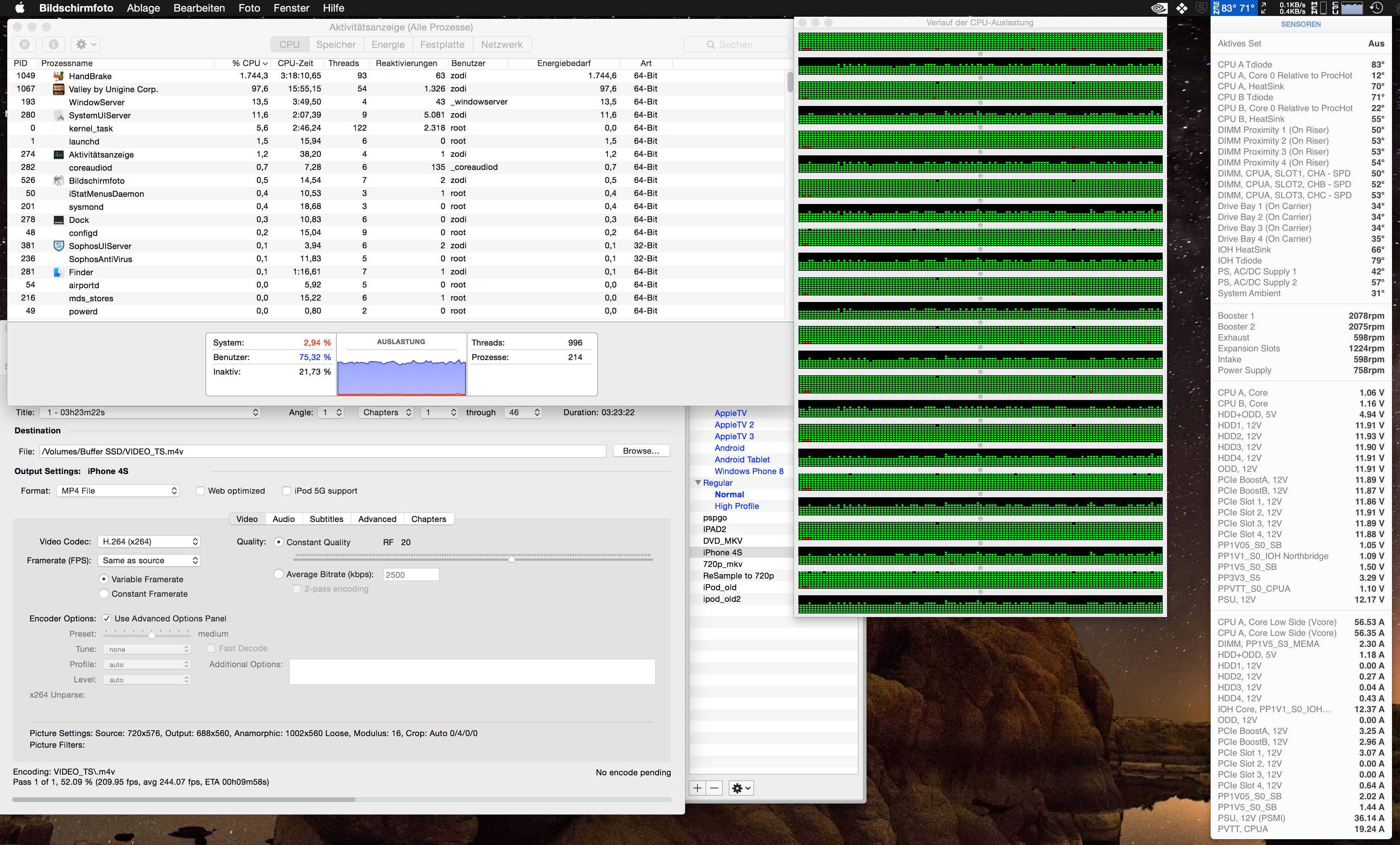The width and height of the screenshot is (1400, 845).
Task: Switch to the Speicher tab
Action: click(x=336, y=44)
